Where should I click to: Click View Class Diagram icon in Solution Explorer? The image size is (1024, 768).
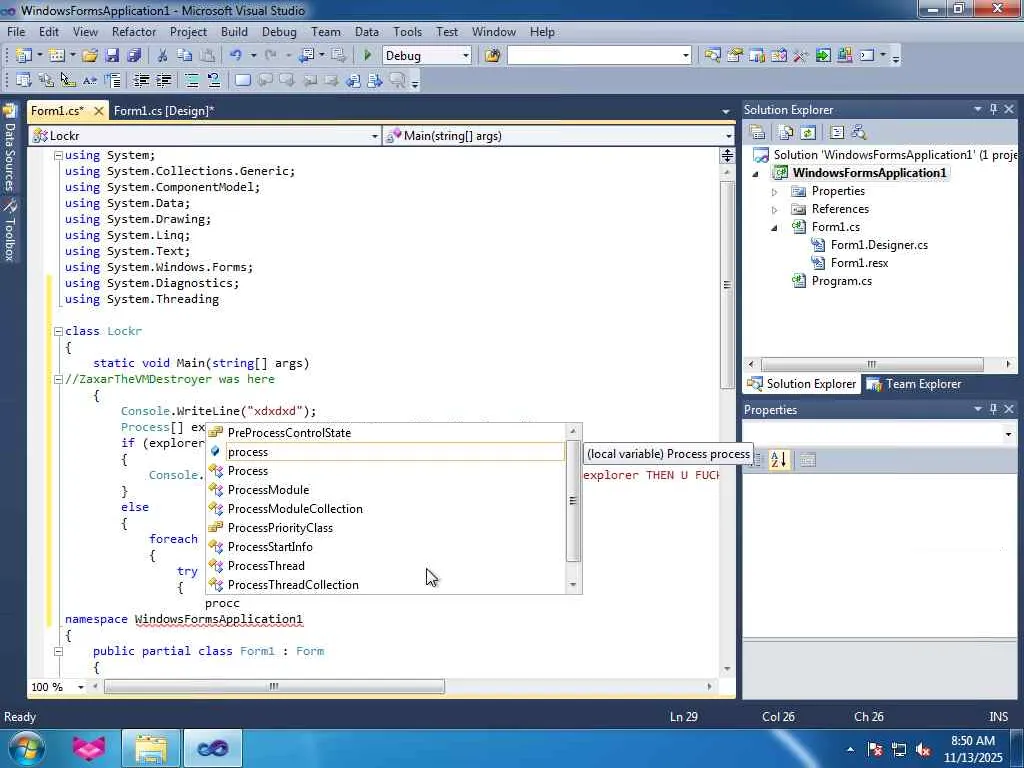859,133
